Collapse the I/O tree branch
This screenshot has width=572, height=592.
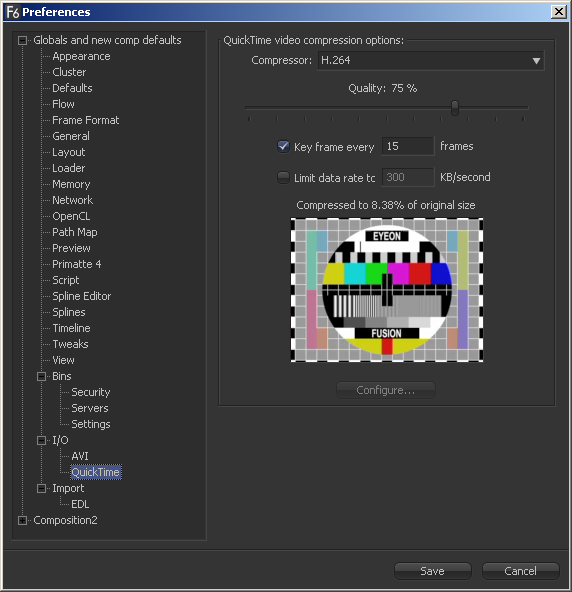coord(42,440)
